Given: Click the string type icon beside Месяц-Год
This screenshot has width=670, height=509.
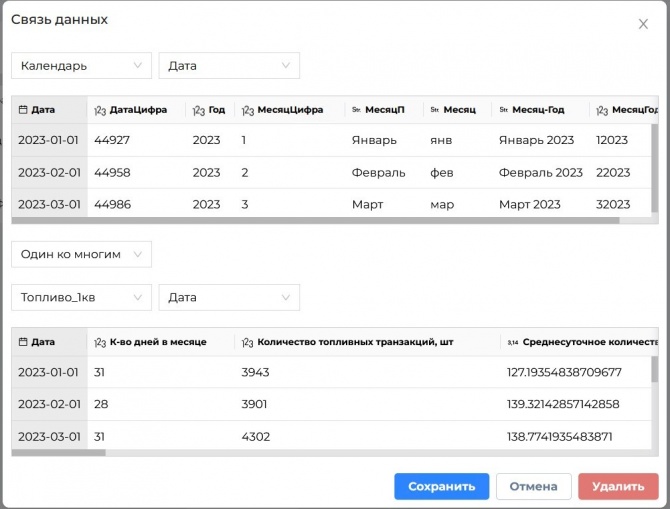Looking at the screenshot, I should tap(503, 110).
